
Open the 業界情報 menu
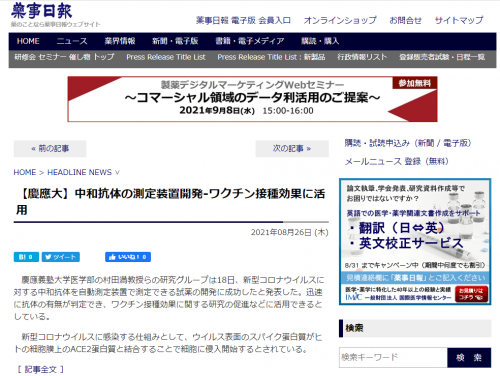(x=120, y=41)
